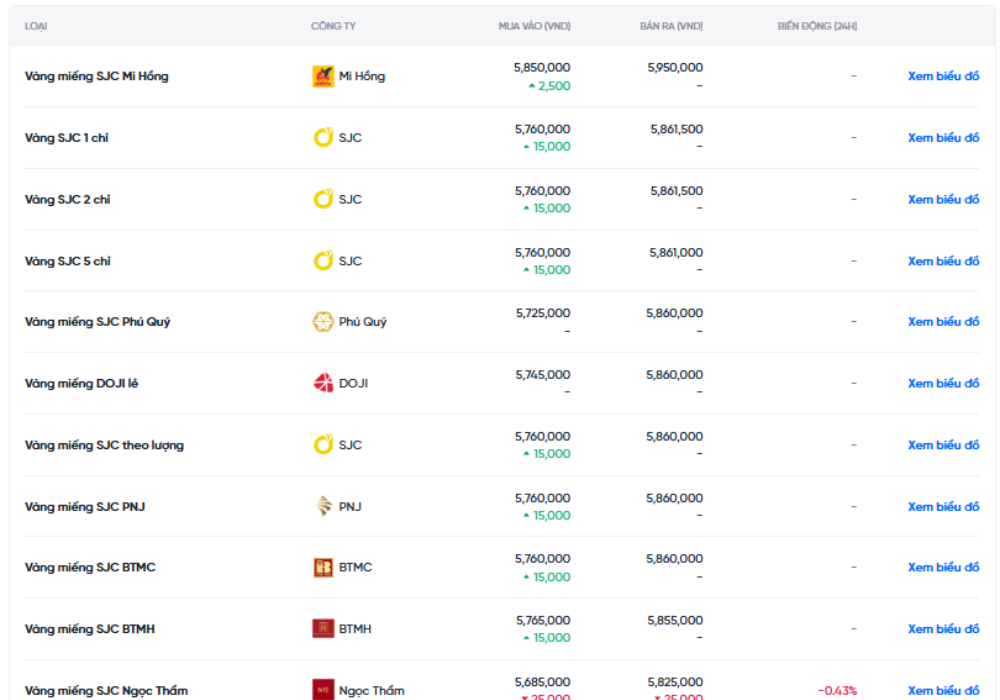
Task: Select the sell price 5,861,000
Action: point(676,252)
